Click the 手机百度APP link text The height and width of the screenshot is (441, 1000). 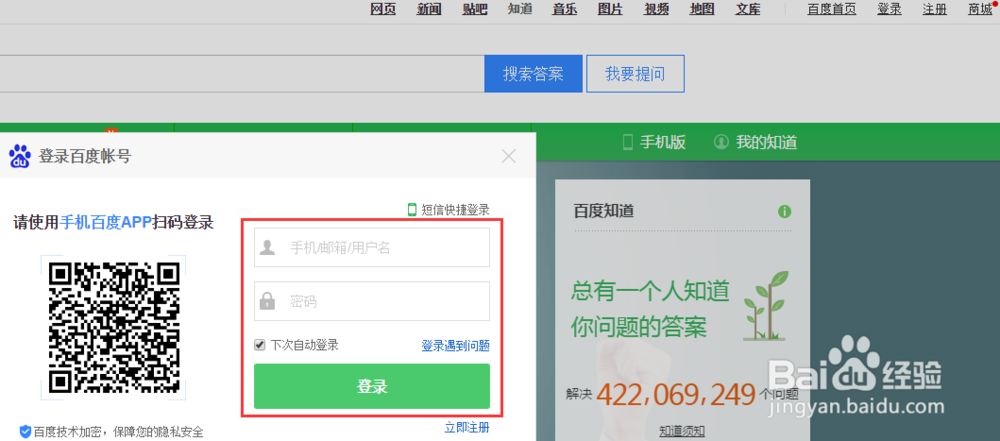tap(106, 223)
